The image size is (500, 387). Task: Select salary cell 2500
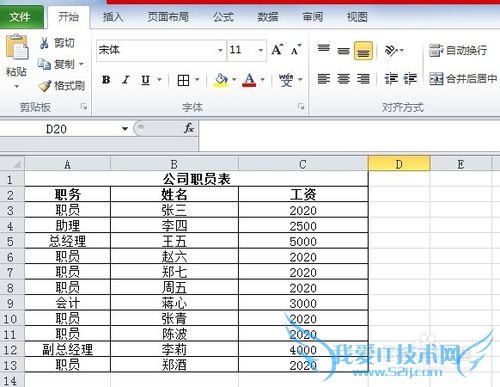coord(303,226)
